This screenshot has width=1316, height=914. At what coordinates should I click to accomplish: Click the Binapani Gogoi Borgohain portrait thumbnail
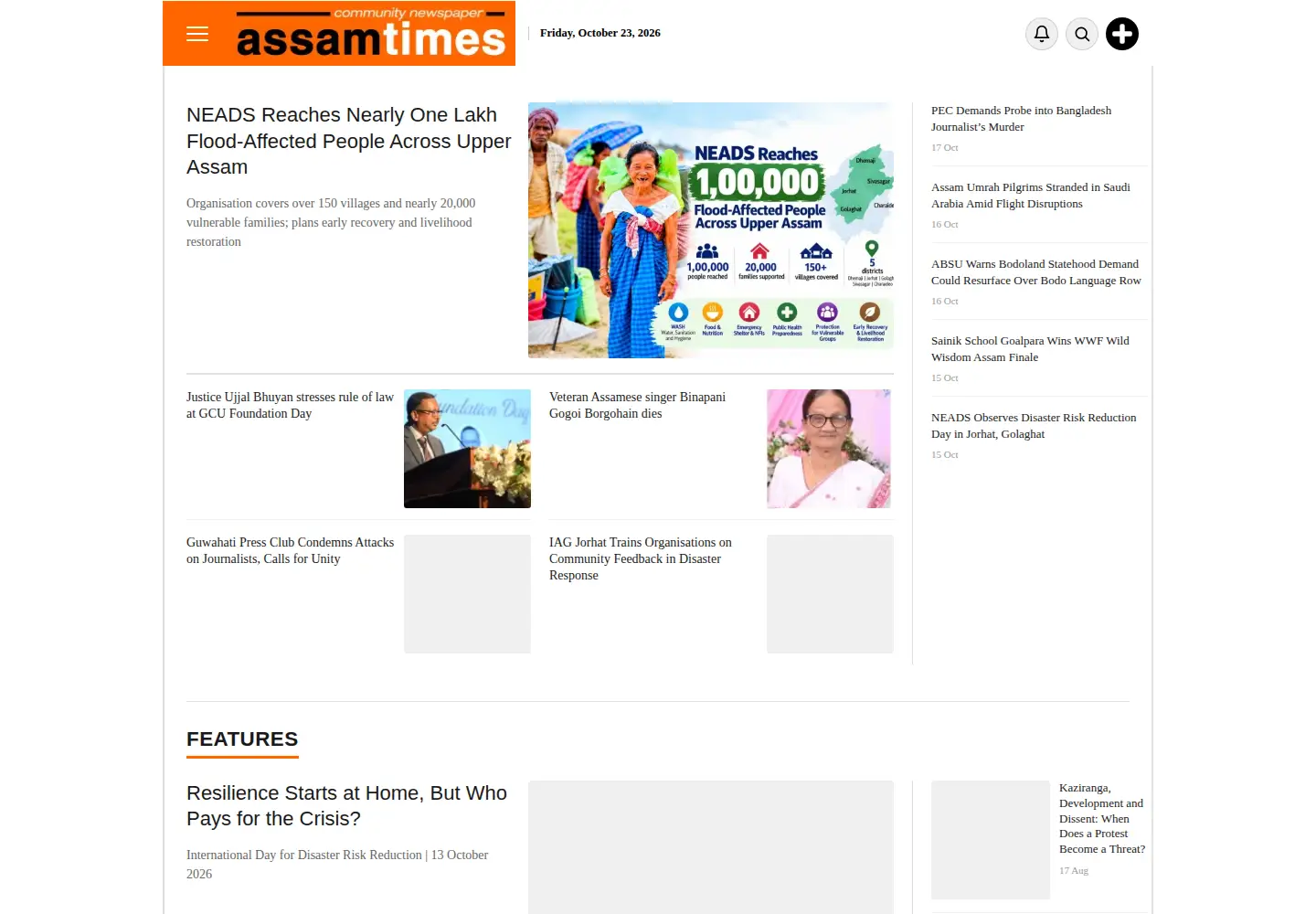click(x=829, y=449)
